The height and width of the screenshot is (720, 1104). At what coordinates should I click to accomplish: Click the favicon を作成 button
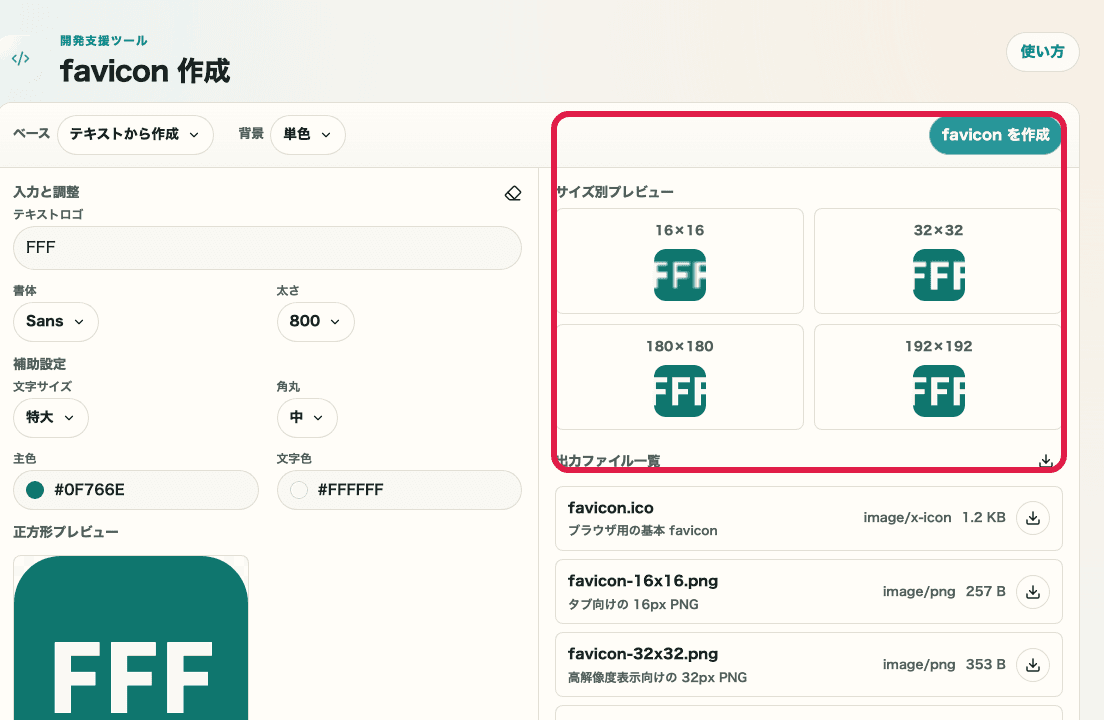click(995, 135)
